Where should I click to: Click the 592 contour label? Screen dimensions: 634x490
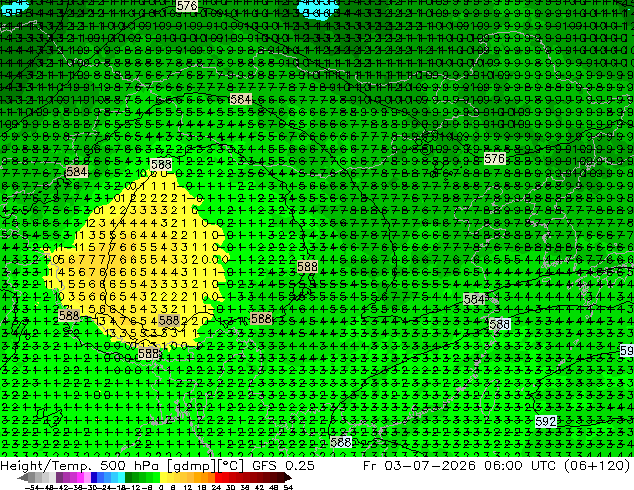coord(545,422)
